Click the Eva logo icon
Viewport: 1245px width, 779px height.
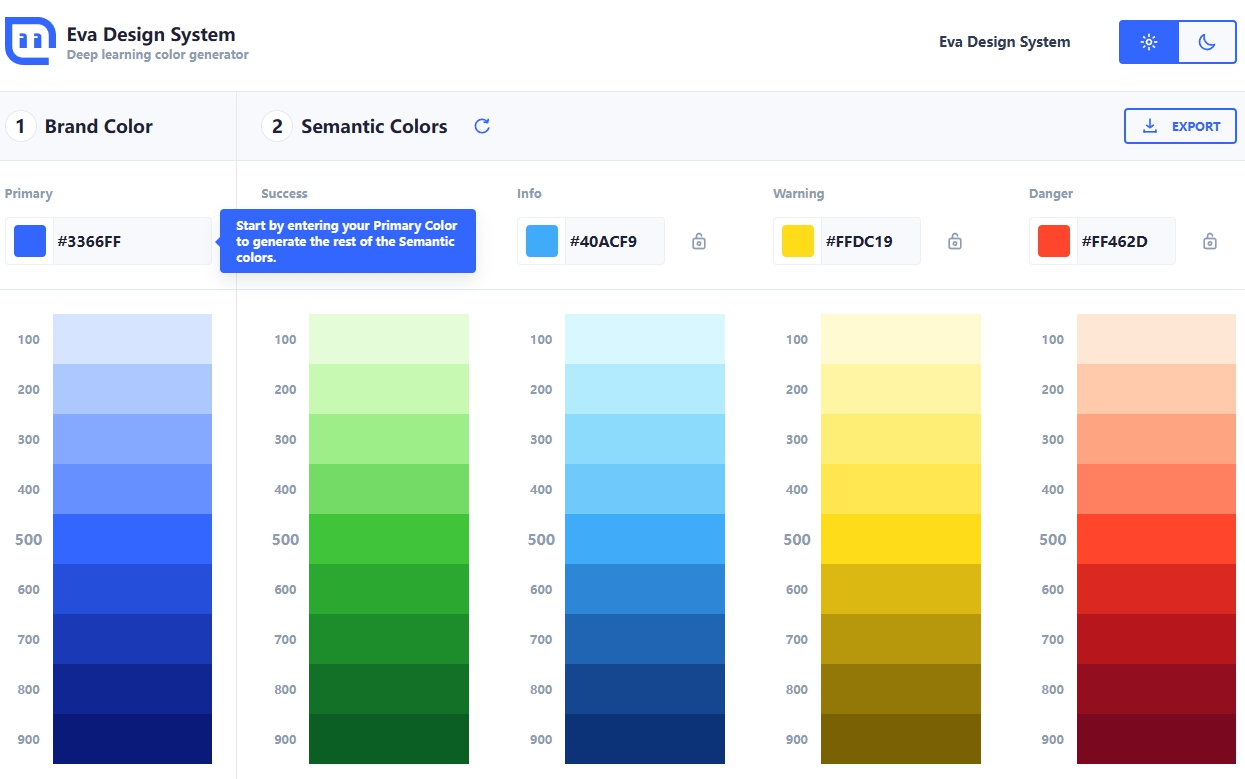30,40
